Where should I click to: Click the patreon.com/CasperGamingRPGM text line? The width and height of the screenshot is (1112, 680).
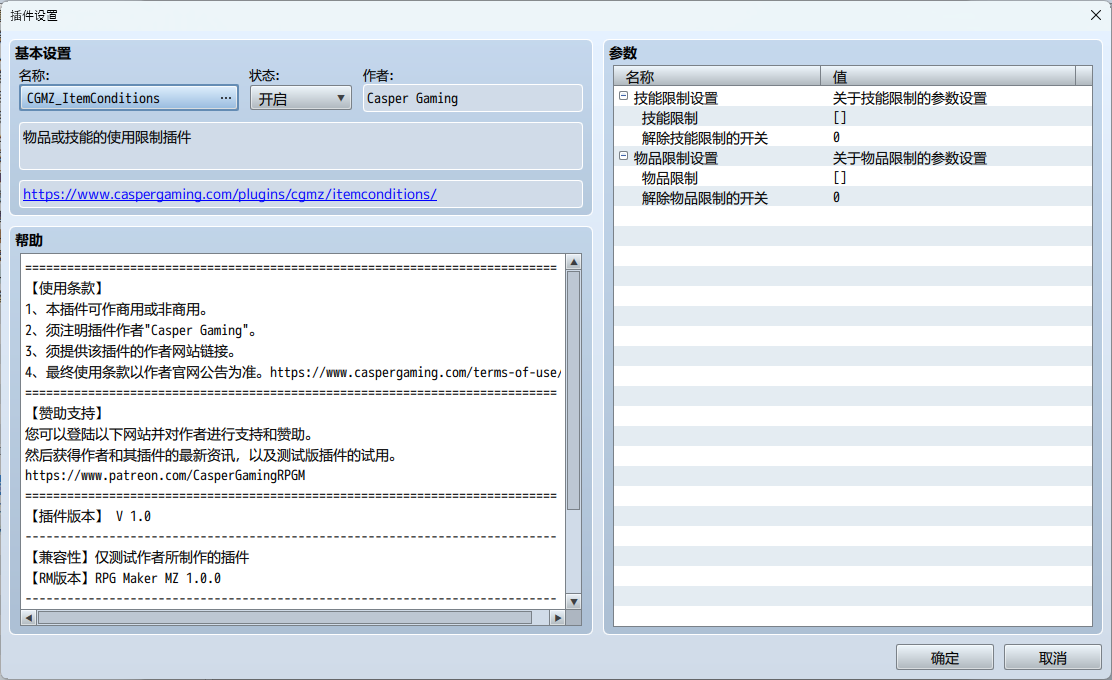pyautogui.click(x=165, y=475)
